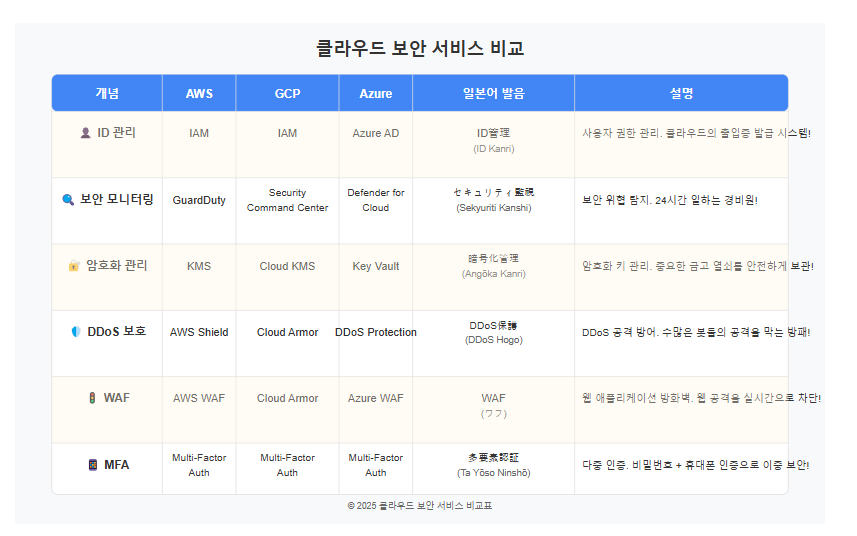857x536 pixels.
Task: Click the description starting DDoS 공격 방어
Action: point(696,332)
